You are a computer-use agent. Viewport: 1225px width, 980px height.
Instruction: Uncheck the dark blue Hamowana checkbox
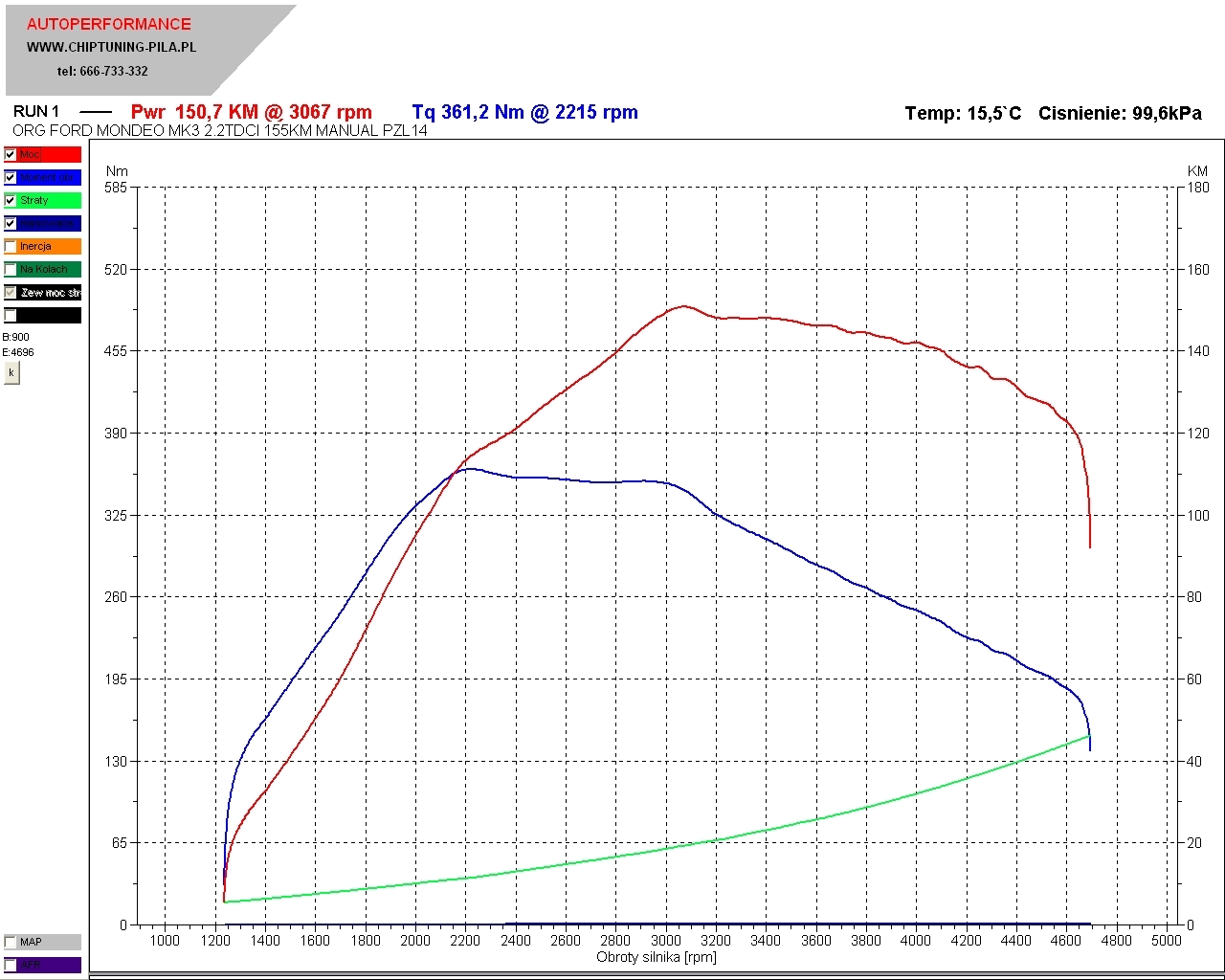pyautogui.click(x=11, y=224)
